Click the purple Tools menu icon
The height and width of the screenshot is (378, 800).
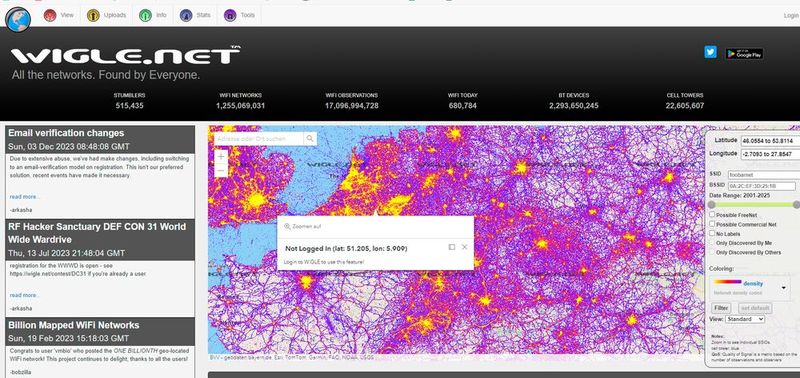[230, 15]
